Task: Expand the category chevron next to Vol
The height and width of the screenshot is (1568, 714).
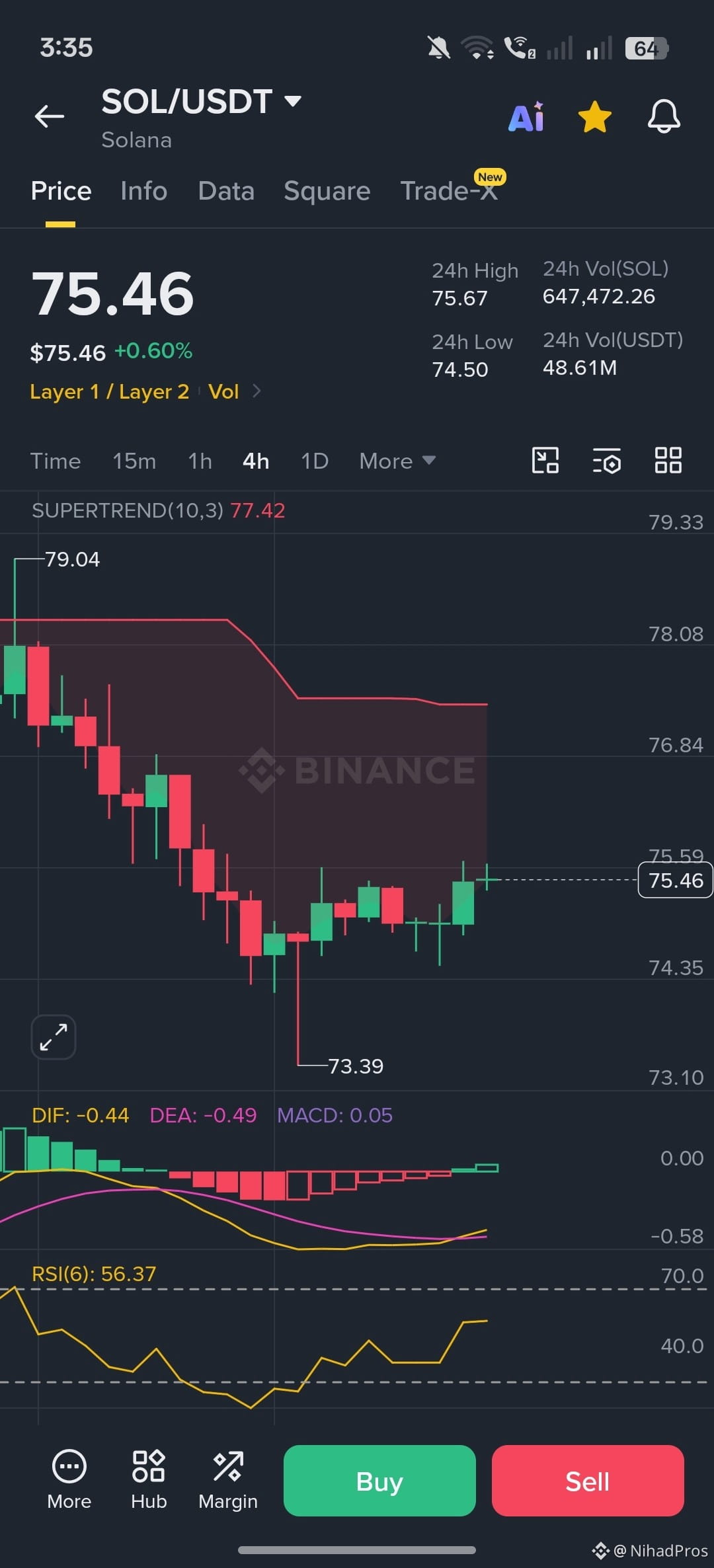Action: click(x=257, y=391)
